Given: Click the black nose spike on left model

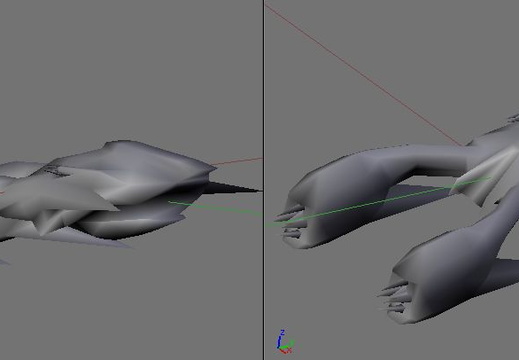Looking at the screenshot, I should (x=233, y=188).
